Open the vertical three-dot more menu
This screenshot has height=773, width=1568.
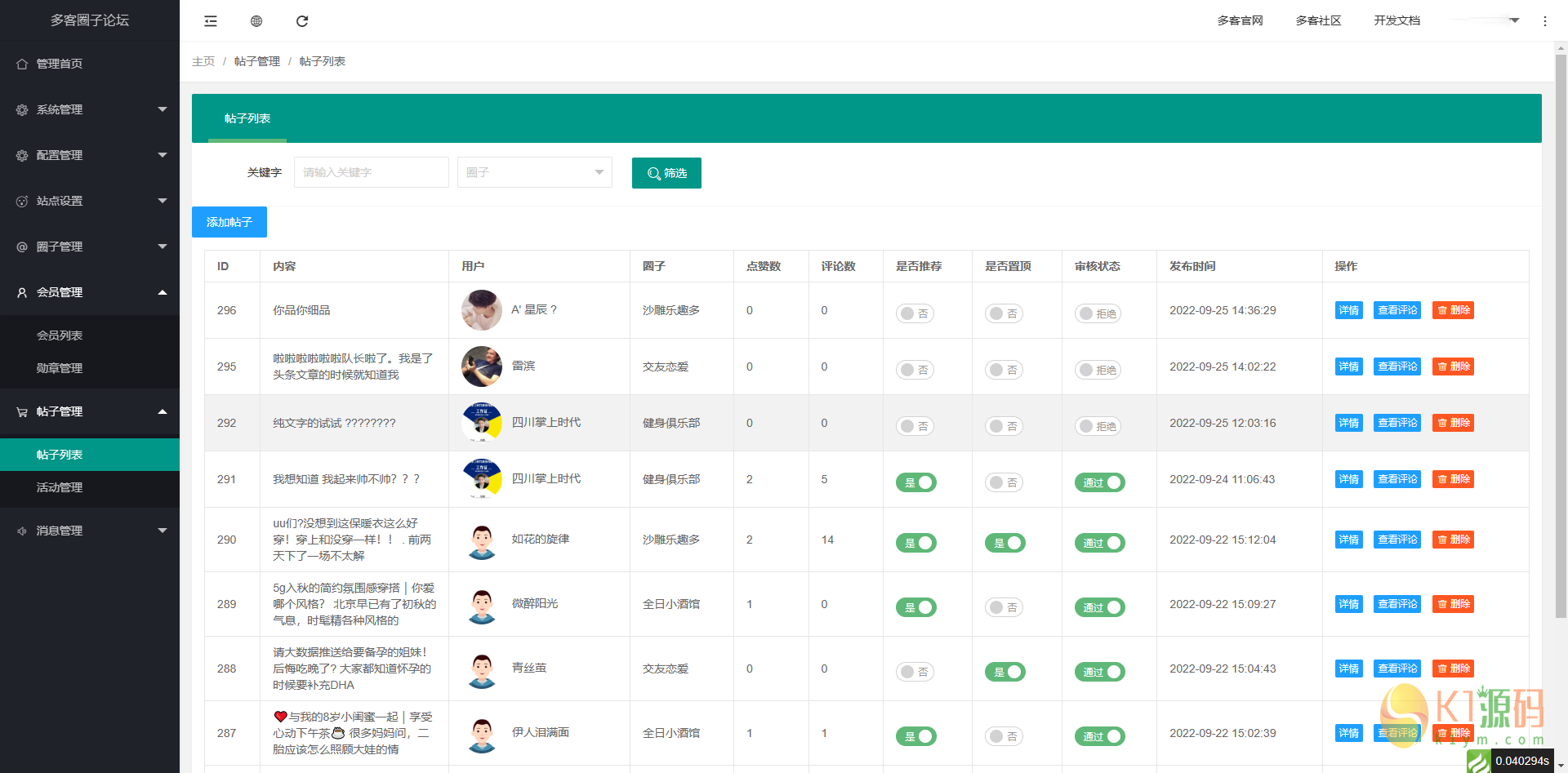coord(1544,21)
